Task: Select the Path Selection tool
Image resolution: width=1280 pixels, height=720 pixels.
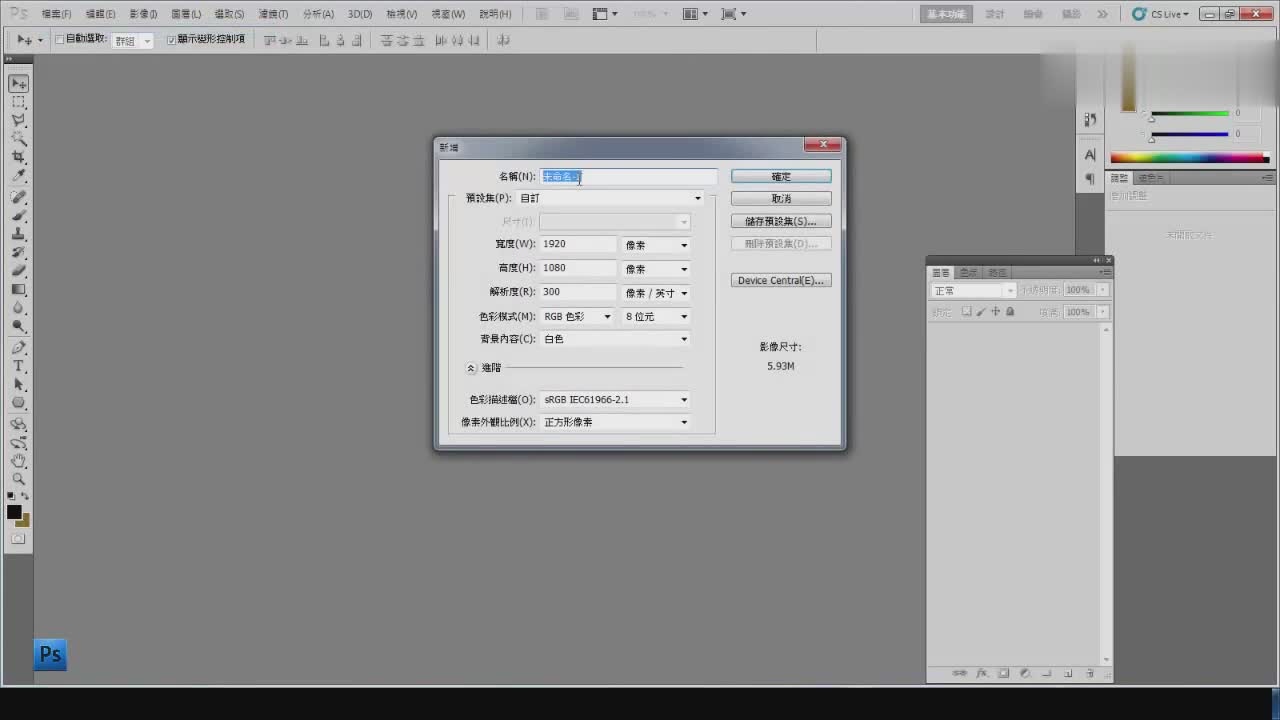Action: pos(18,385)
